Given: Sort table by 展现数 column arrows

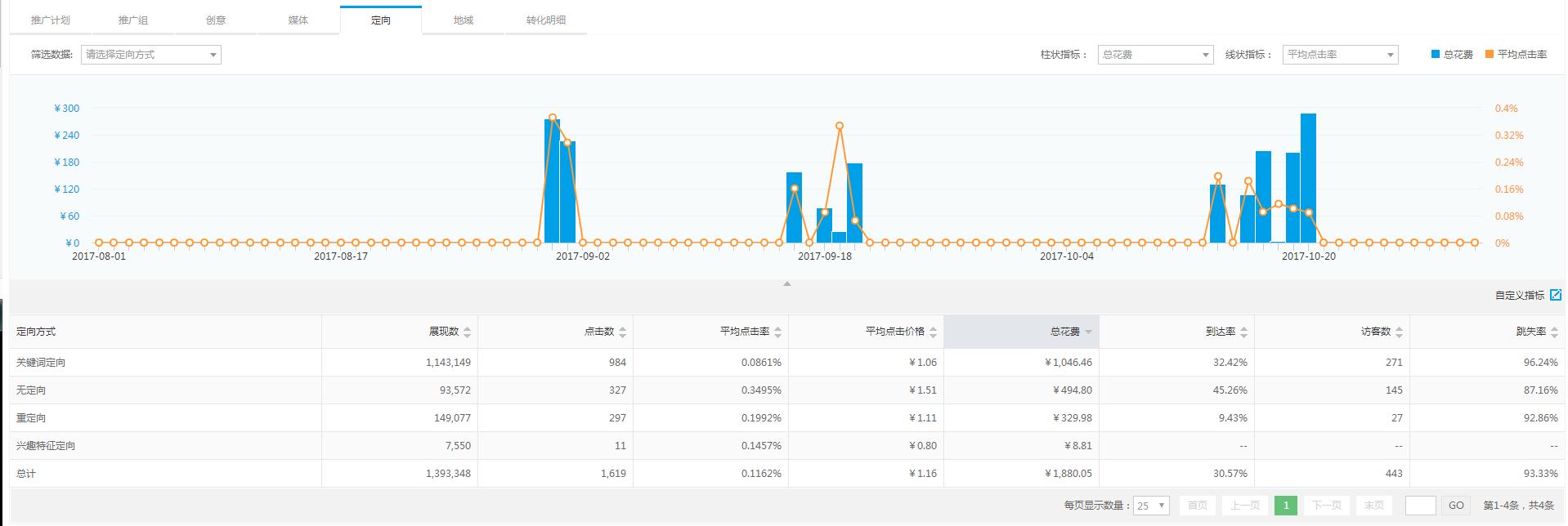Looking at the screenshot, I should click(x=467, y=332).
